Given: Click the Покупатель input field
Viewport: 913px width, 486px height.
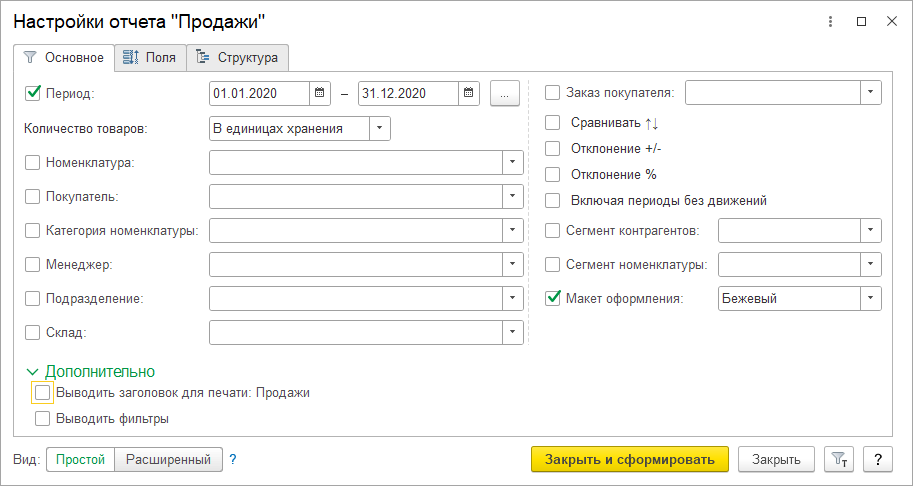Looking at the screenshot, I should point(356,196).
